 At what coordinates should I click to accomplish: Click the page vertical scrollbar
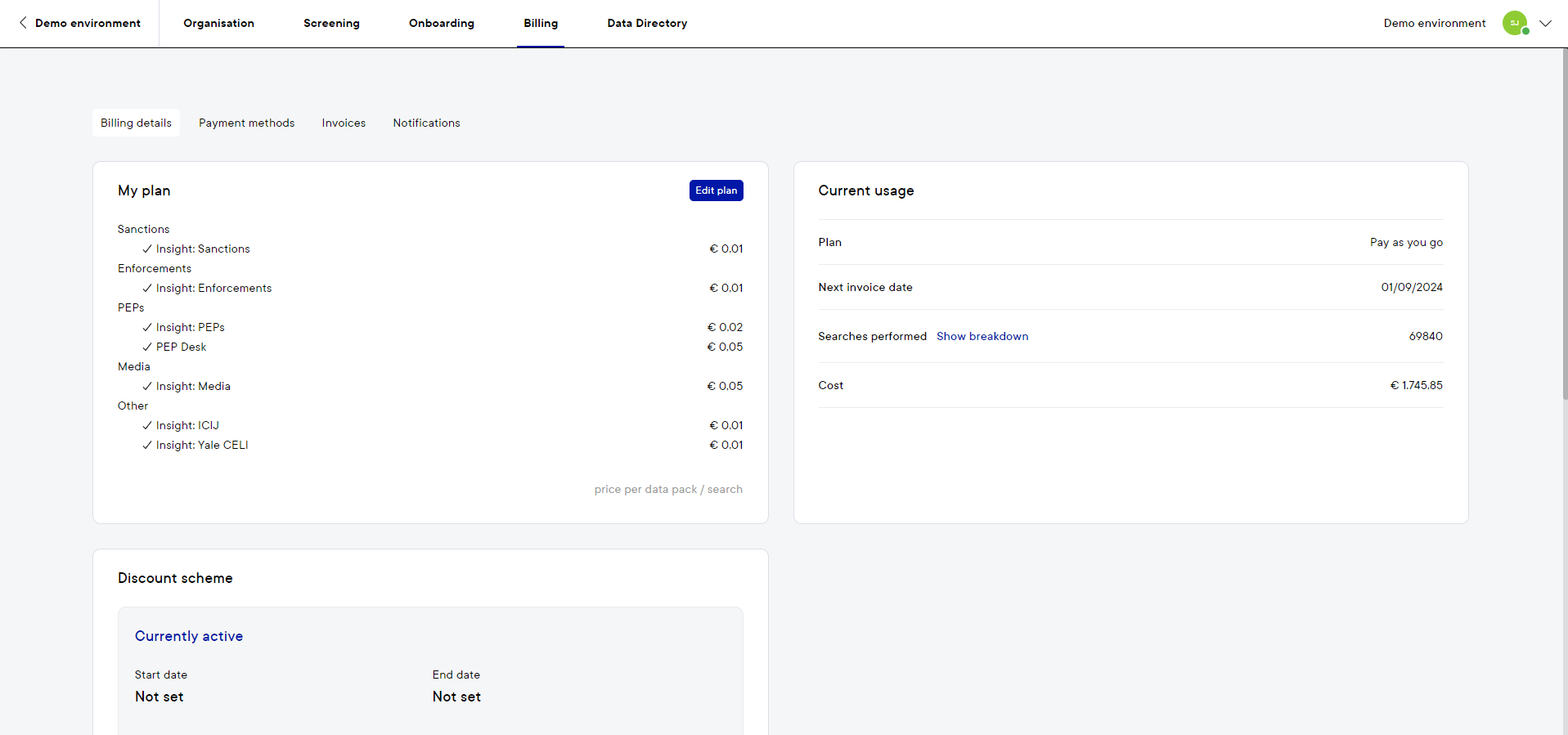click(x=1565, y=225)
